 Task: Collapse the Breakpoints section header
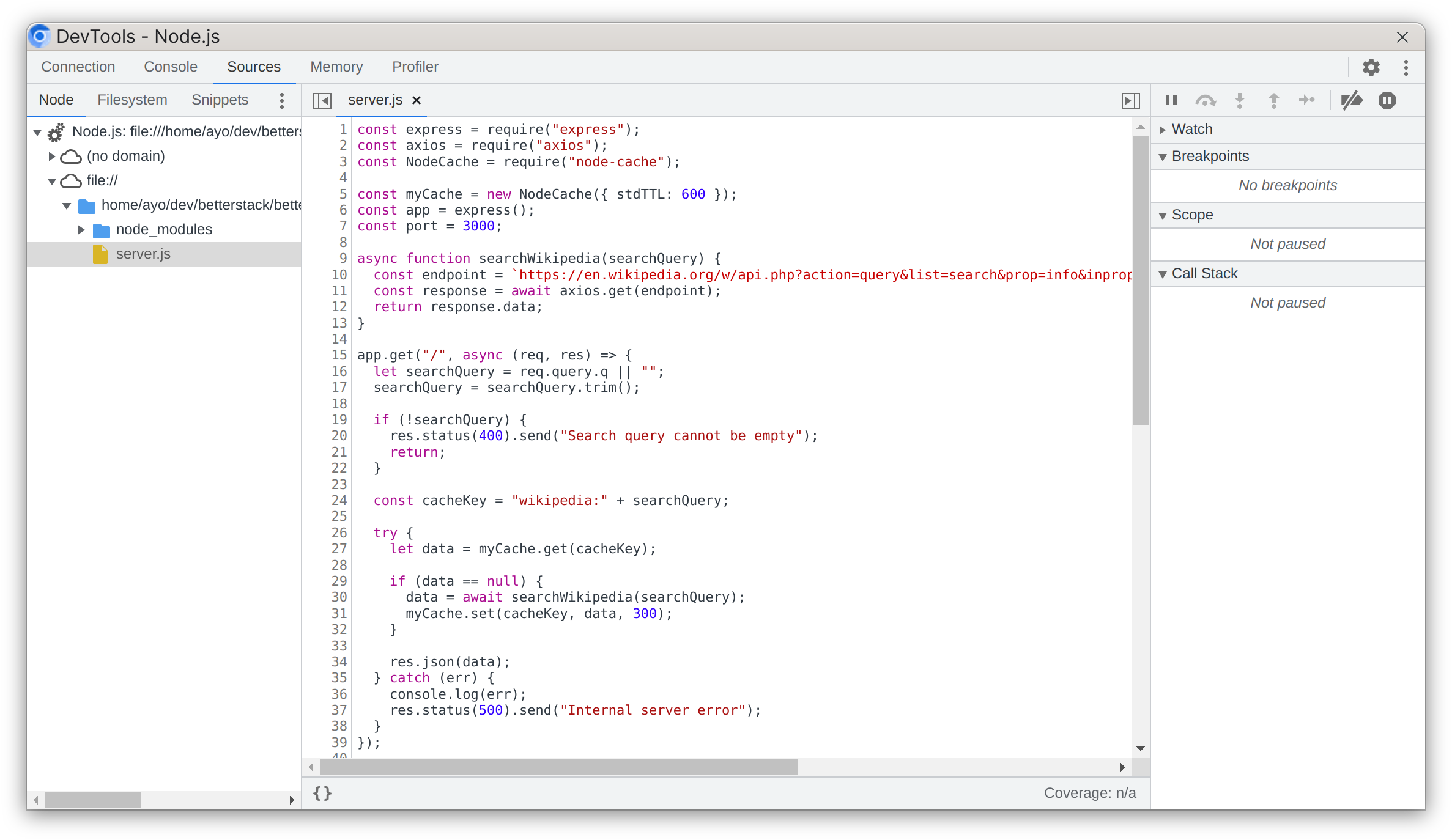[1210, 156]
